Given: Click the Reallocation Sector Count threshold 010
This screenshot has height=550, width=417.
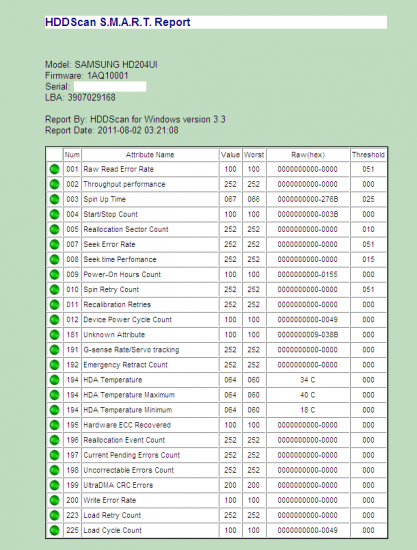Looking at the screenshot, I should [x=368, y=229].
